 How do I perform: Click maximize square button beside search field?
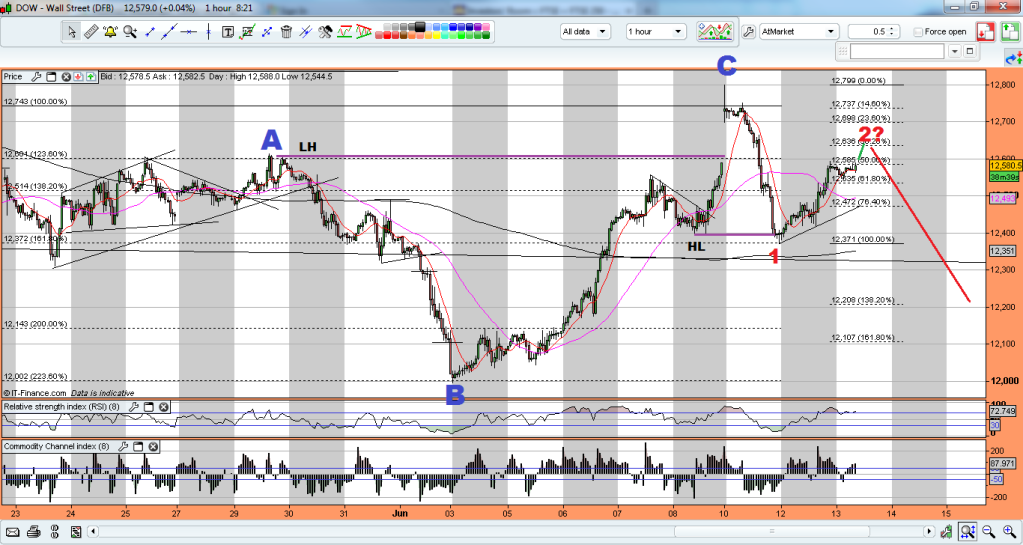point(970,51)
